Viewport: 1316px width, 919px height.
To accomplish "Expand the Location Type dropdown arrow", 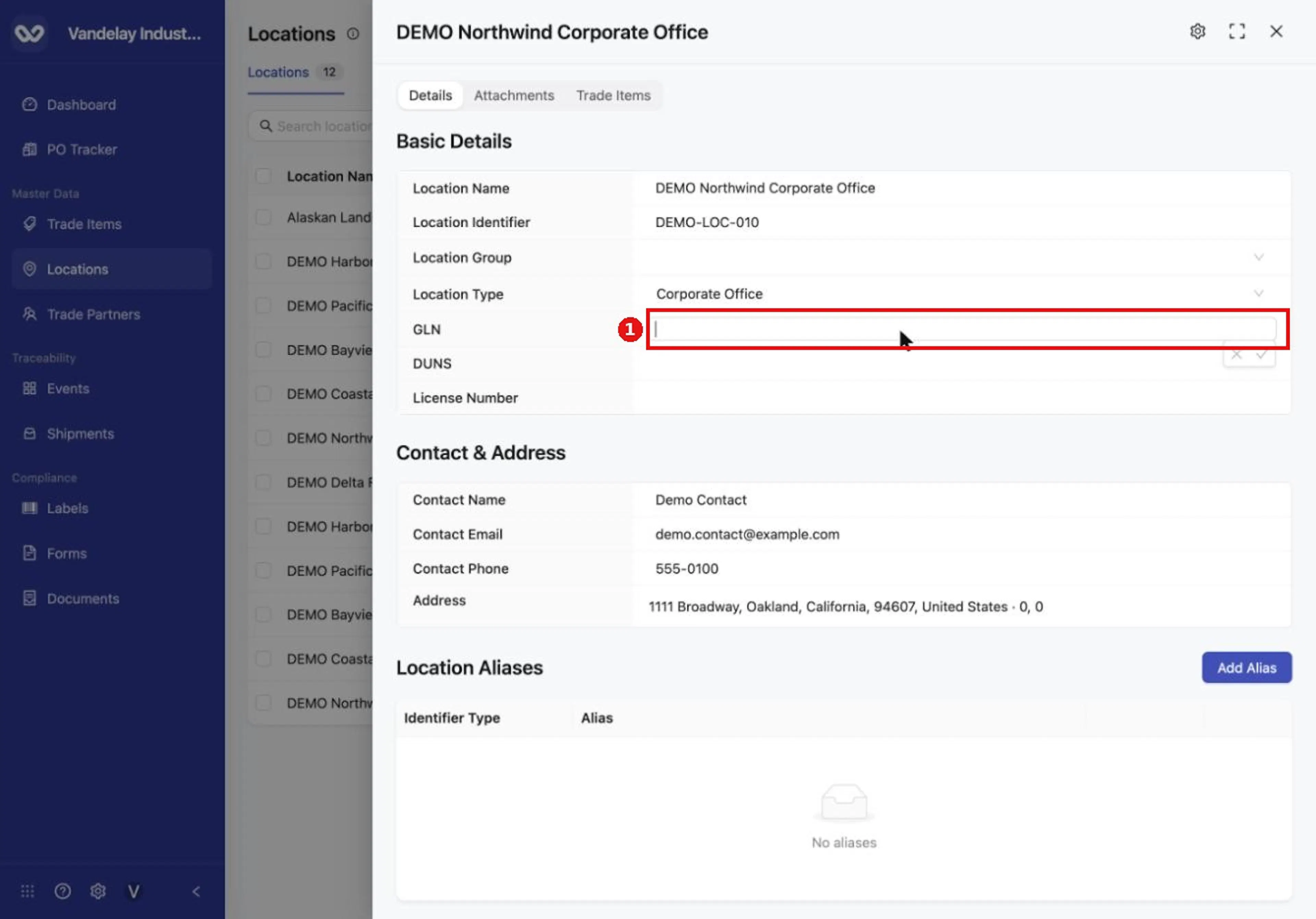I will (x=1258, y=293).
